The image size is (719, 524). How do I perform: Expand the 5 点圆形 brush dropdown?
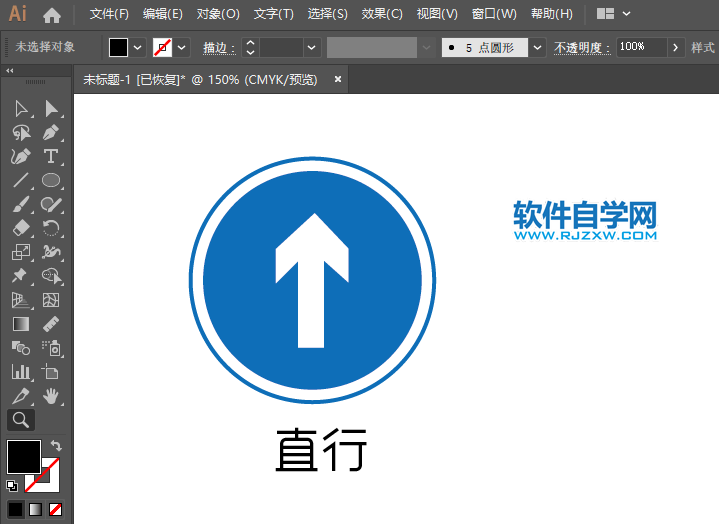pos(538,47)
